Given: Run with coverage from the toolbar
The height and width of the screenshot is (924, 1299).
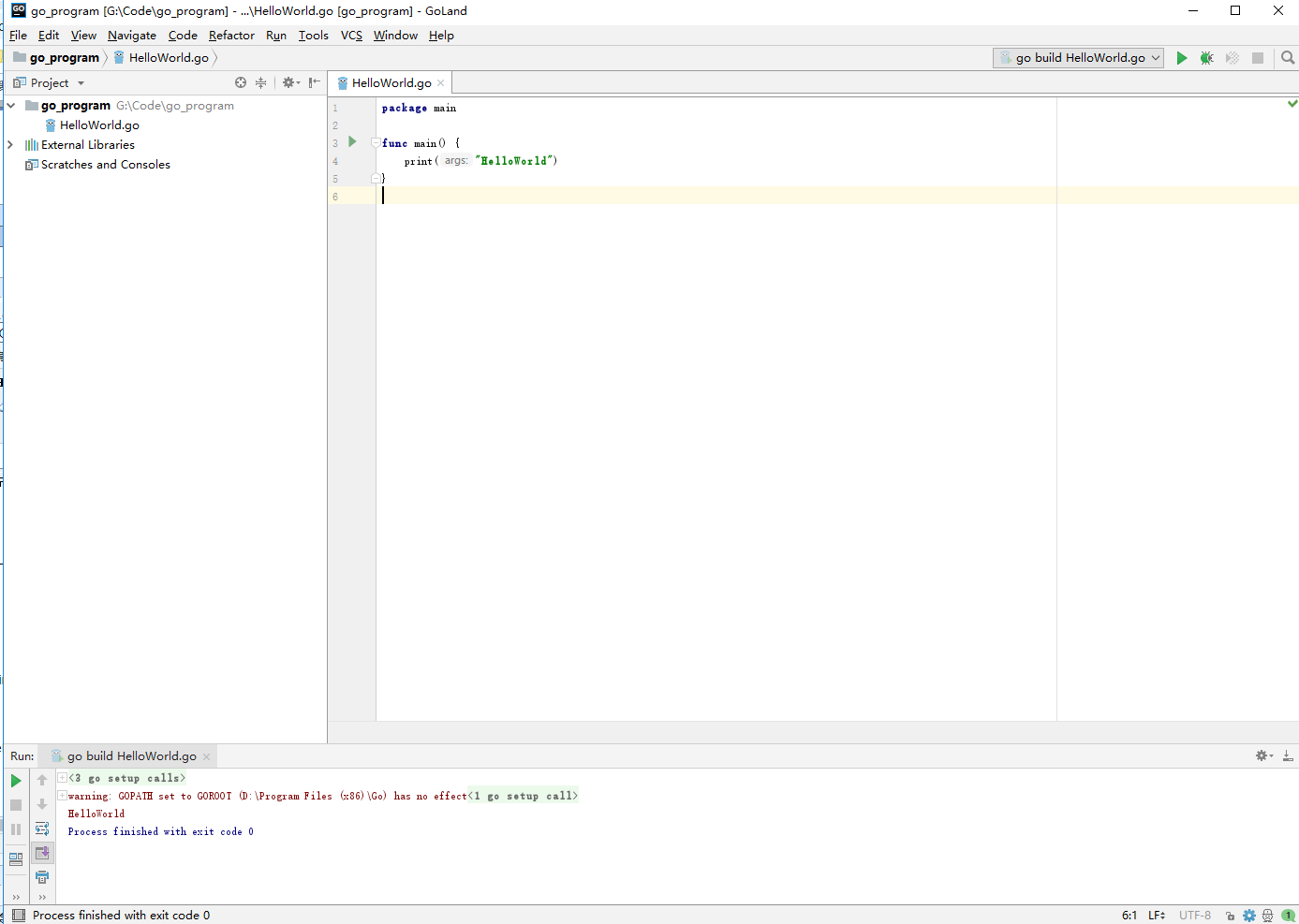Looking at the screenshot, I should [1233, 58].
